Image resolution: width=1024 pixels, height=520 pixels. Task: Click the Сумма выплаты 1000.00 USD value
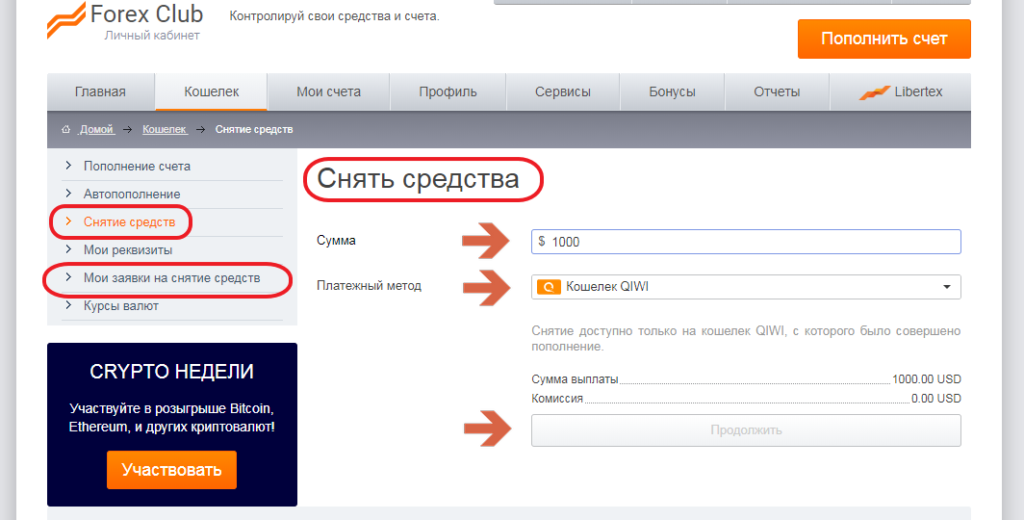[x=927, y=380]
